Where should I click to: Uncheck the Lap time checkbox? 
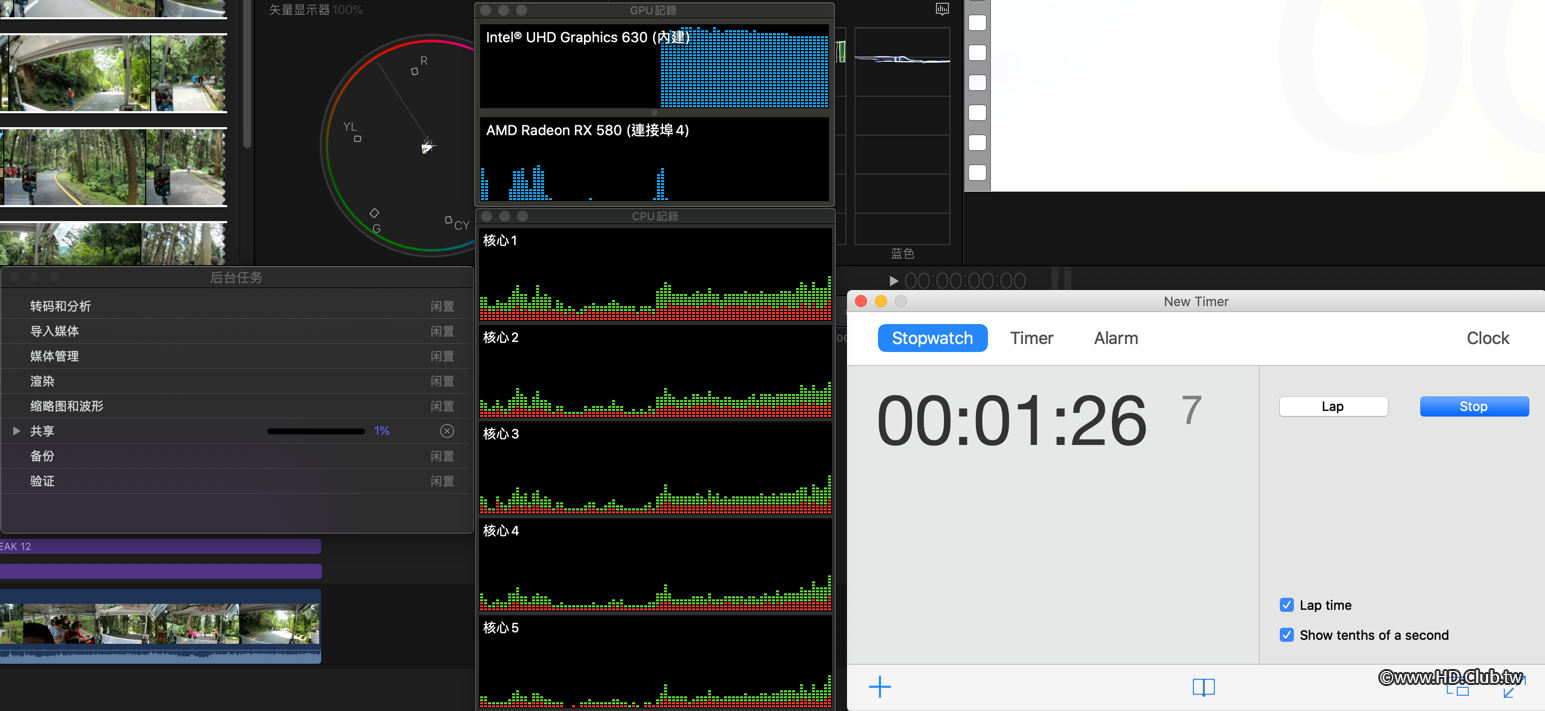click(1287, 605)
